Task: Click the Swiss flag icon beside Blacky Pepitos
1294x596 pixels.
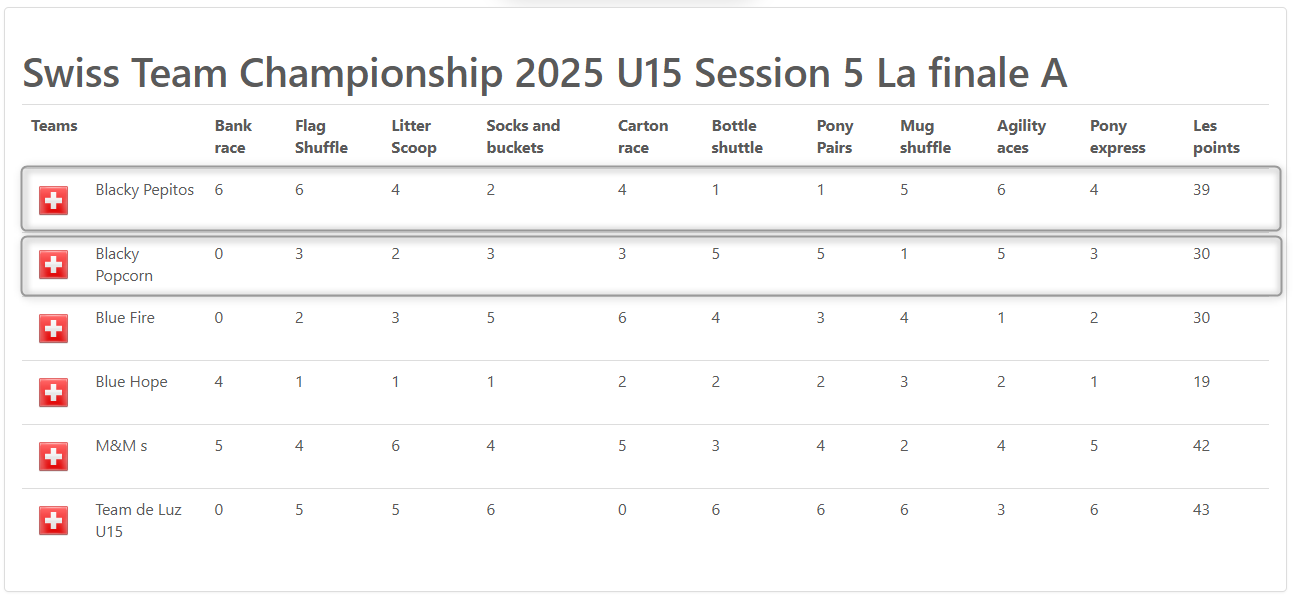Action: pos(54,201)
